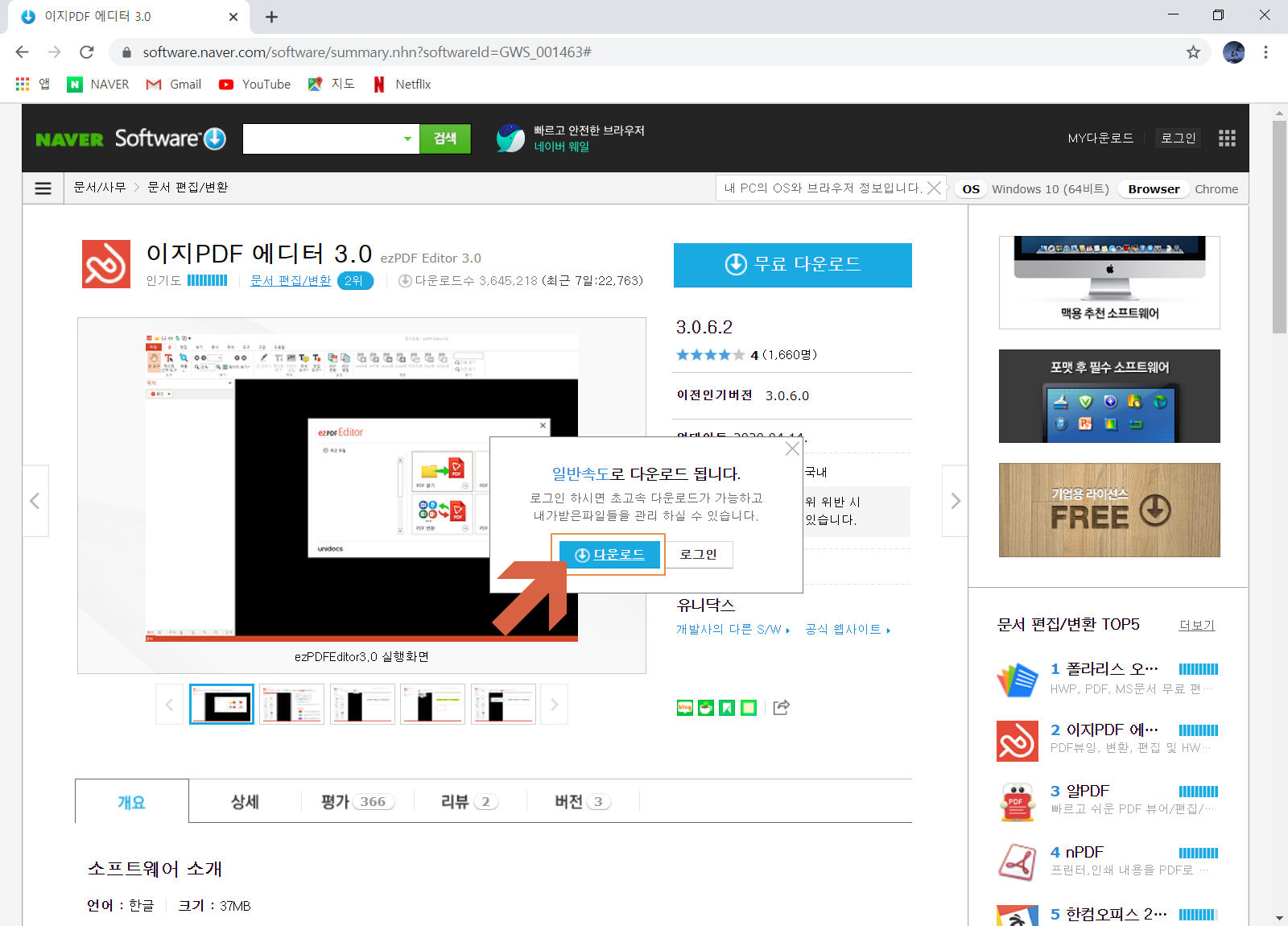Share to Naver cafe icon
Viewport: 1288px width, 926px height.
click(706, 708)
